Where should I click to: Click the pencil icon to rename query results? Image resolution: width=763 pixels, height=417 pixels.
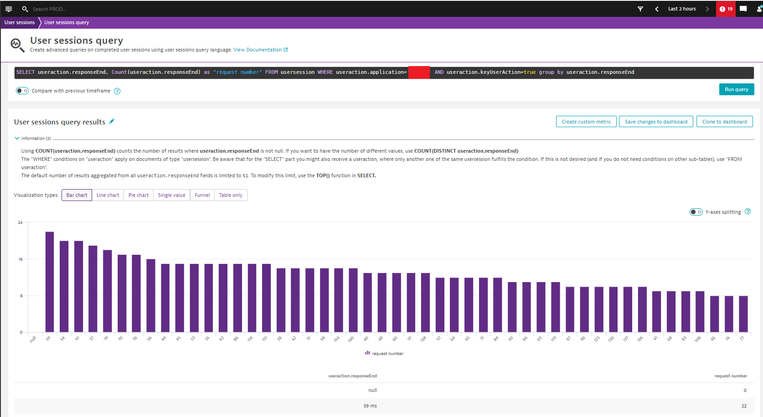coord(112,121)
